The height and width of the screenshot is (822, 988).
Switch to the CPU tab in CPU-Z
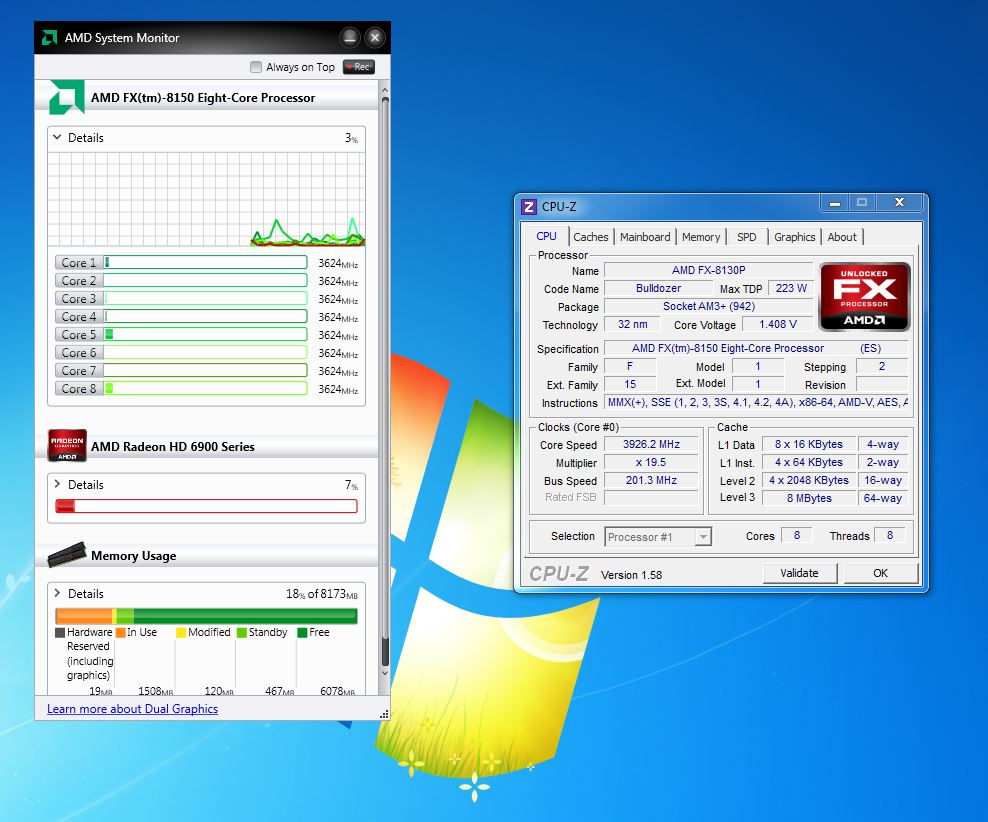click(x=546, y=236)
